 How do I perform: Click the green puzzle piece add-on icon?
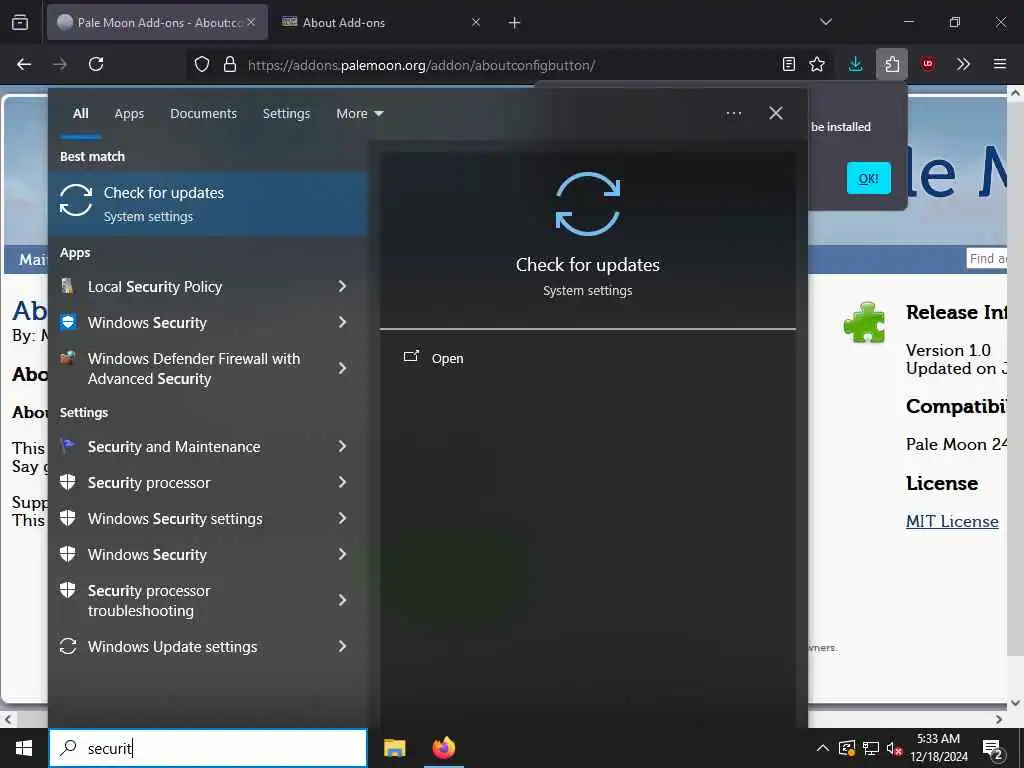tap(864, 322)
